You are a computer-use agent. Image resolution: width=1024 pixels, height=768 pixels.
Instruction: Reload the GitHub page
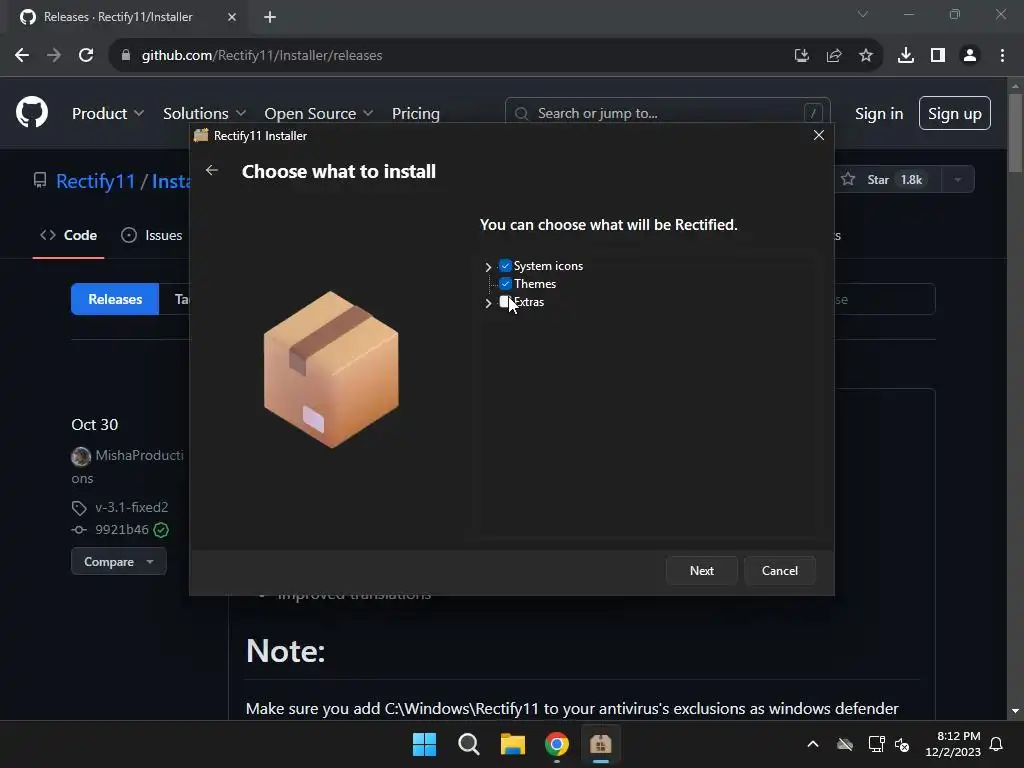pos(86,56)
